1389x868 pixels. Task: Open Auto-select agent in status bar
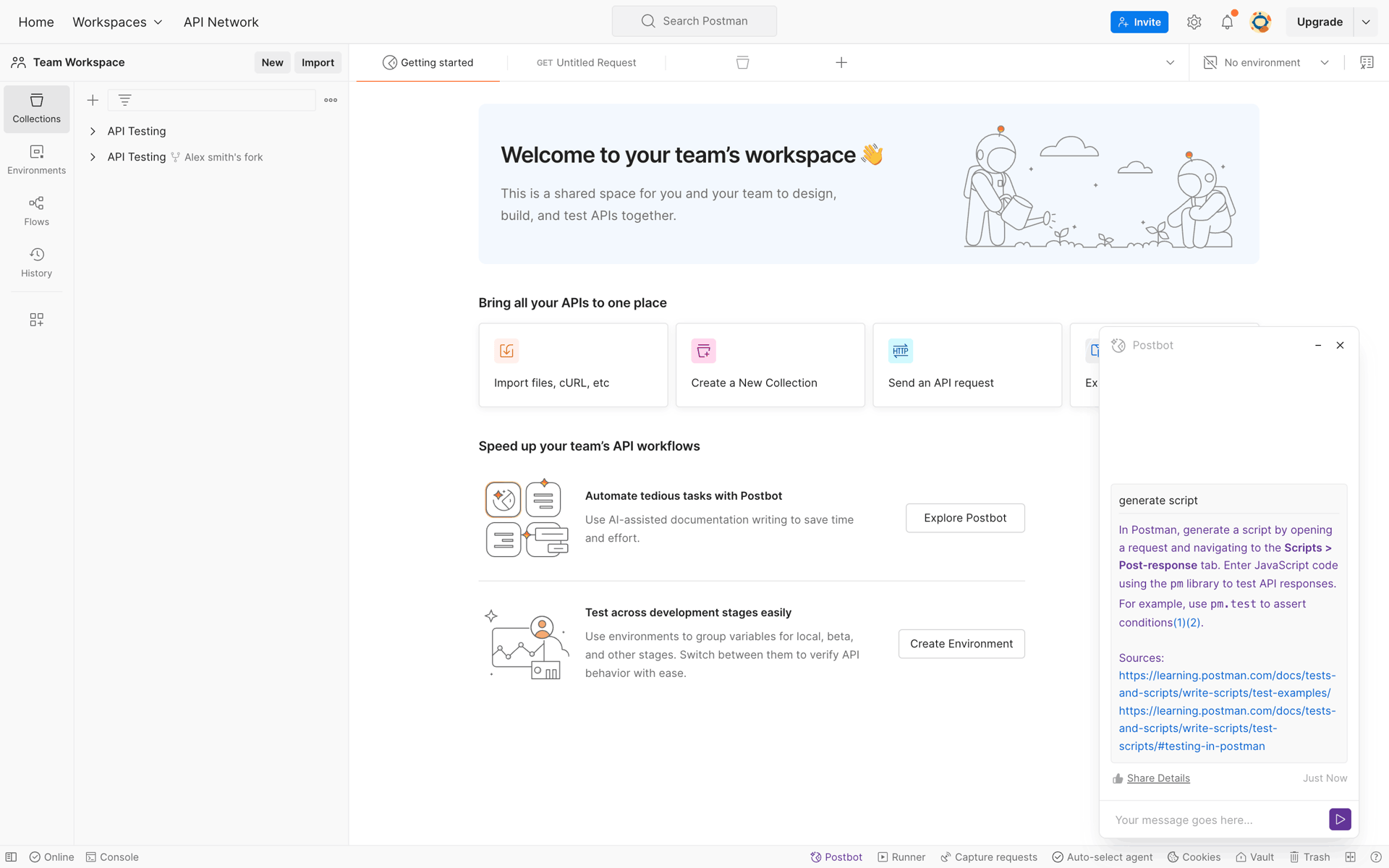coord(1103,856)
